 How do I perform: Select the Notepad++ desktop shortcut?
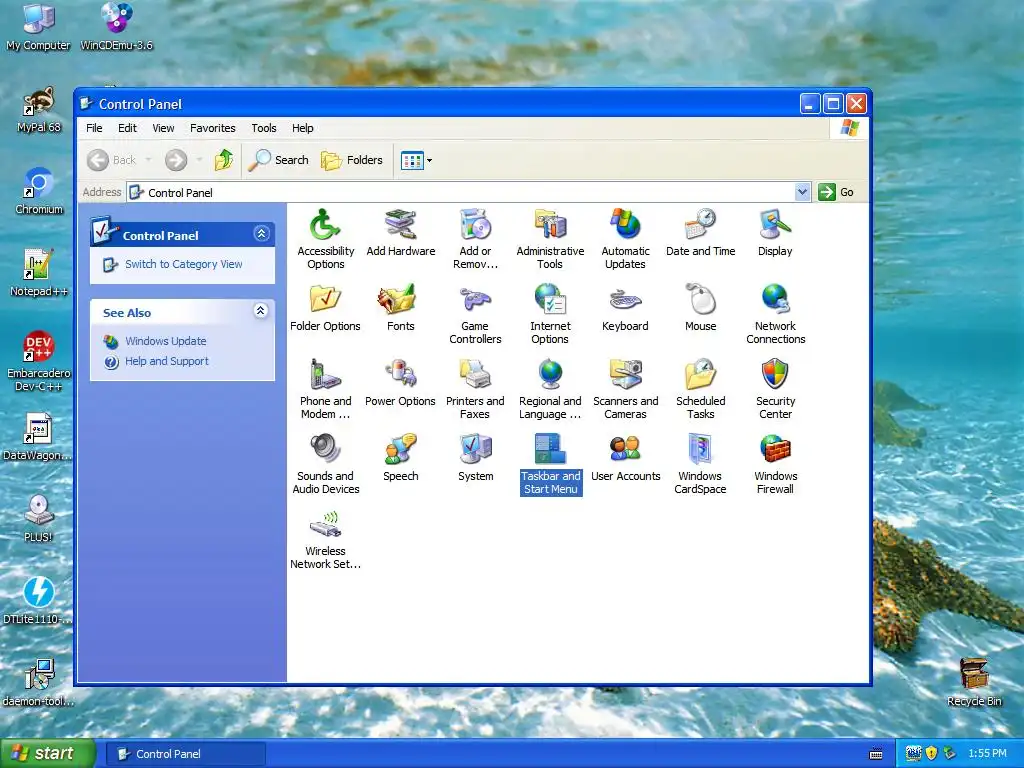point(38,273)
